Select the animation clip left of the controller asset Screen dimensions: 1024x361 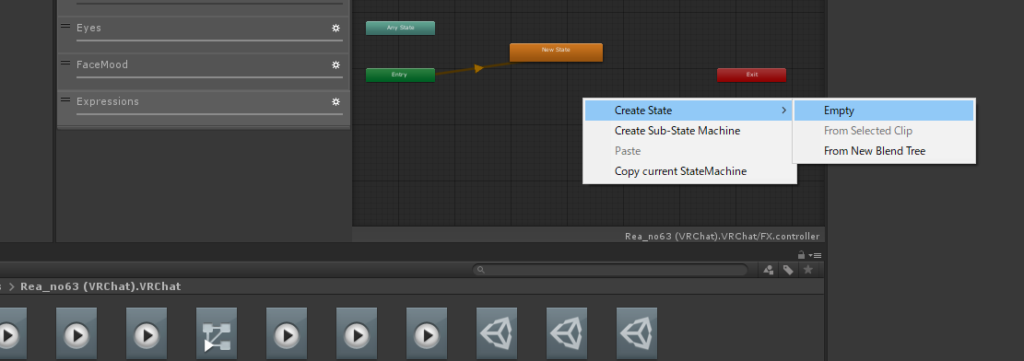point(146,334)
